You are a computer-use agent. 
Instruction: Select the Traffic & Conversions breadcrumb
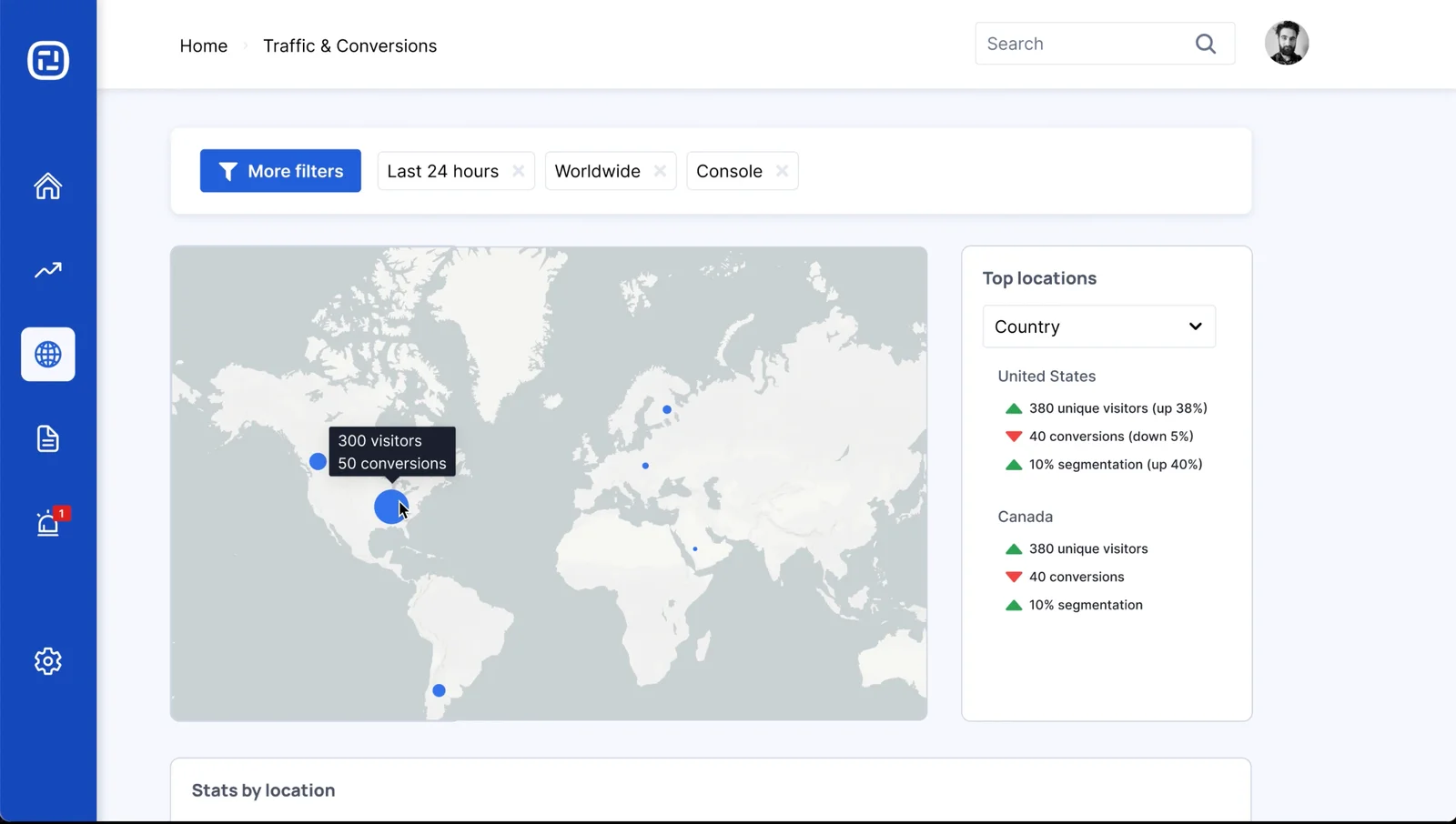point(349,45)
